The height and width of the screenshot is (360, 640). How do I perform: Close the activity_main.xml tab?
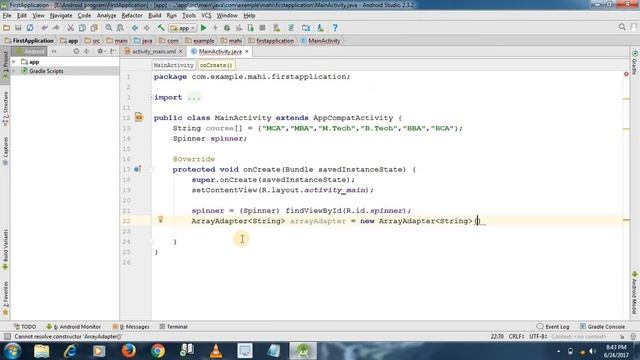tap(180, 51)
